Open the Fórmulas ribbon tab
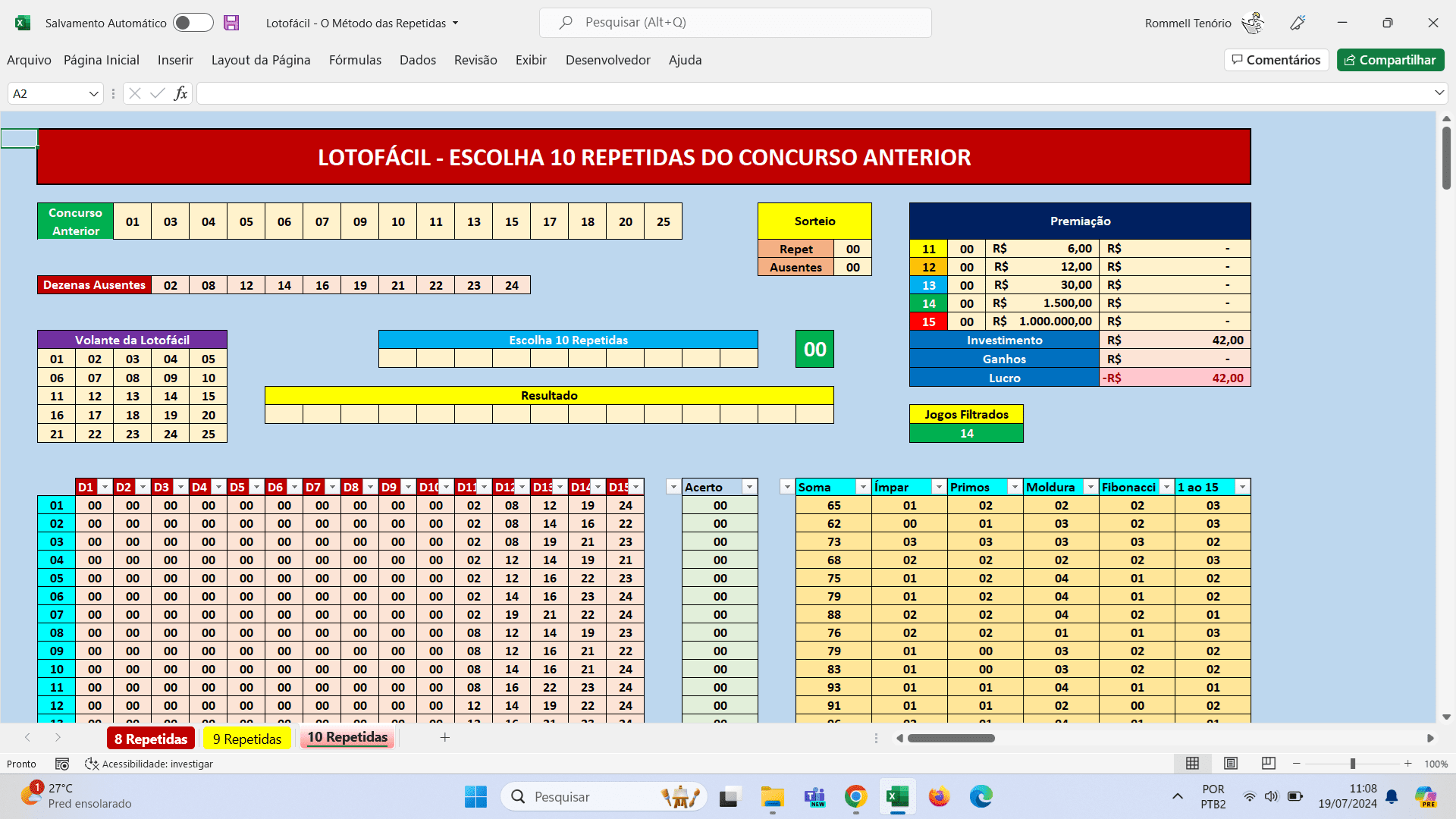This screenshot has height=819, width=1456. [355, 60]
